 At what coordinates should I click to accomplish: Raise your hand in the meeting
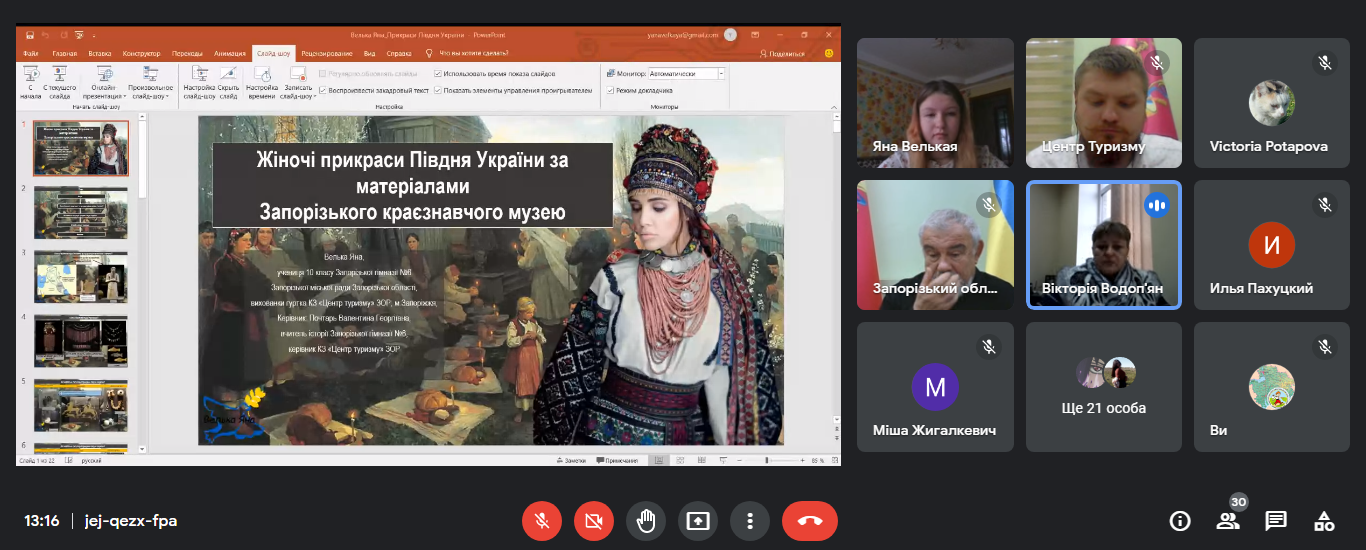point(646,521)
